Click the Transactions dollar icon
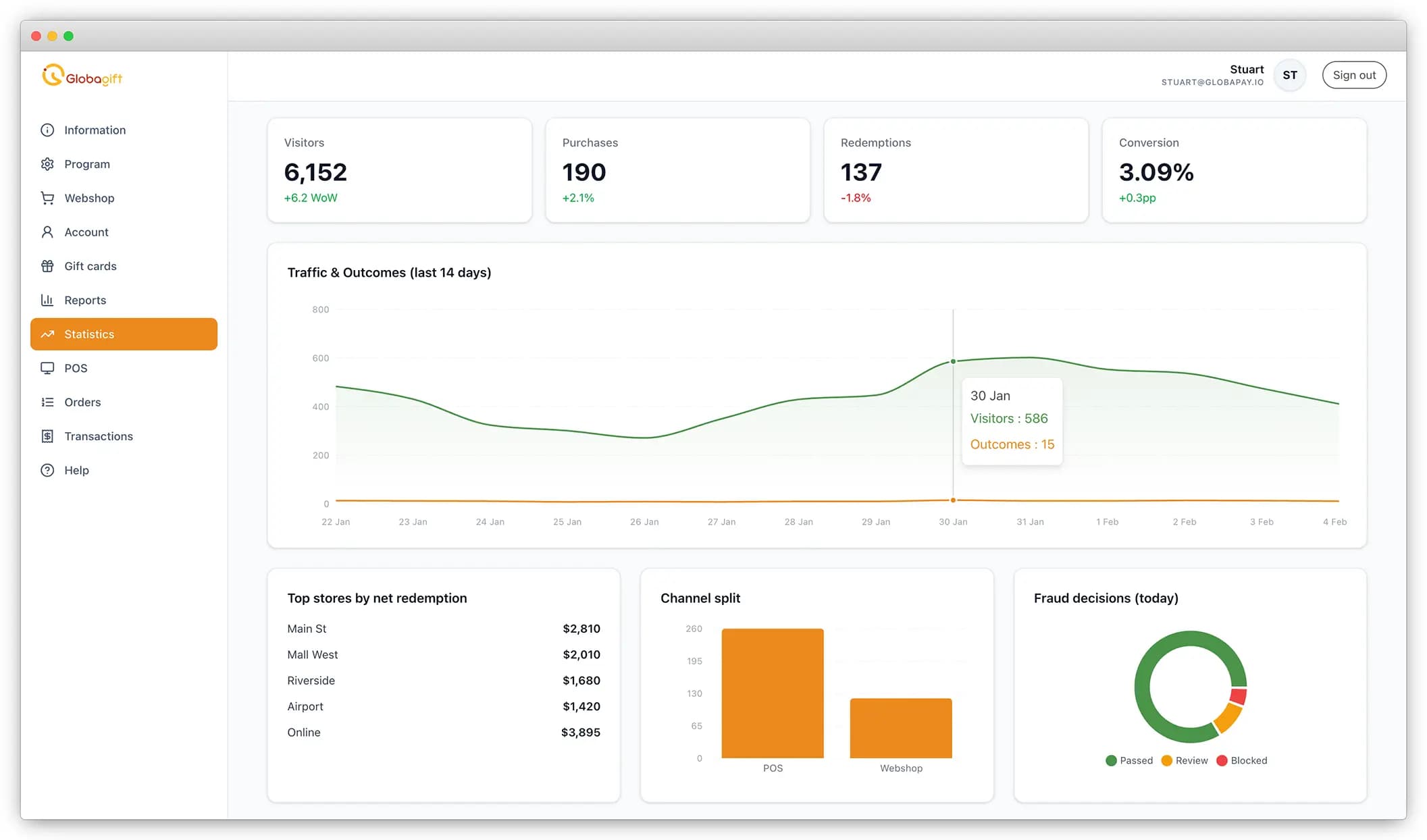 click(47, 436)
